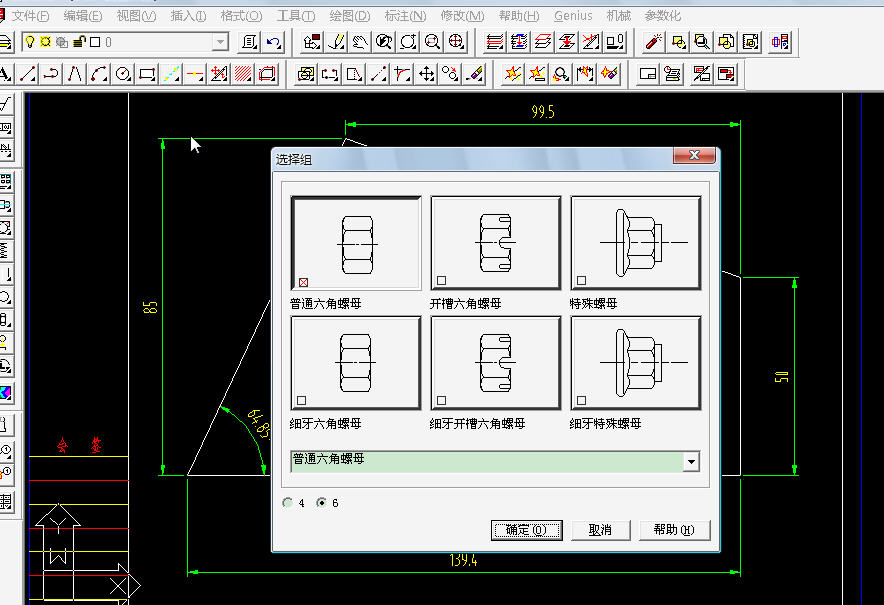Click the undo arrow icon
The image size is (884, 605).
(x=274, y=42)
